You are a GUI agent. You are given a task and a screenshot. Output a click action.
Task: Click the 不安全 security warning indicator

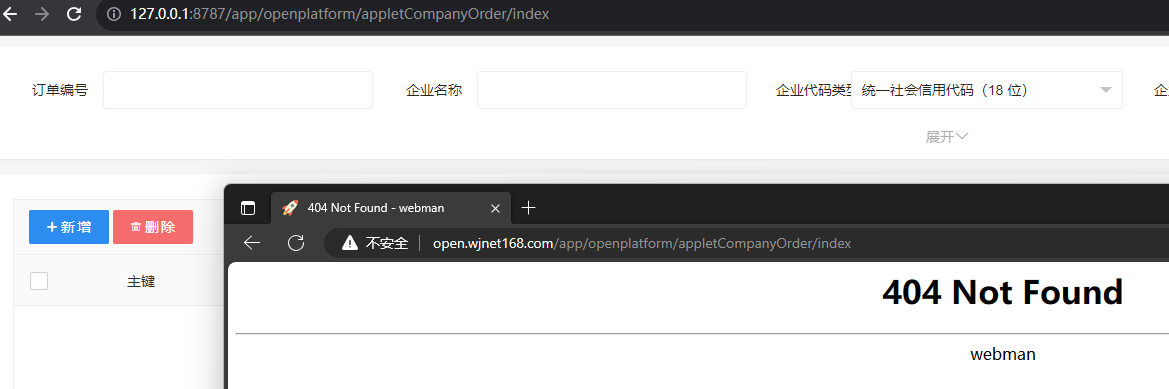point(375,243)
